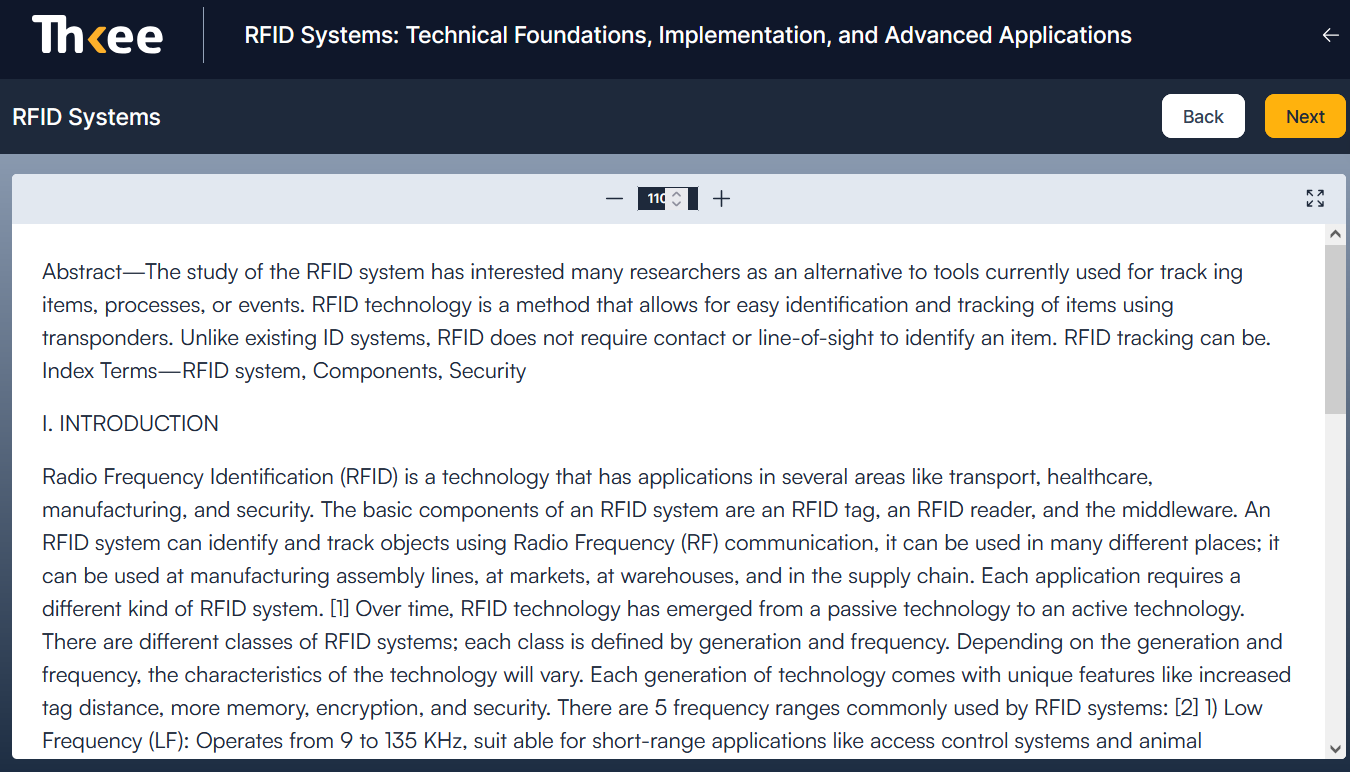1350x772 pixels.
Task: Zoom in with the plus icon
Action: 721,199
